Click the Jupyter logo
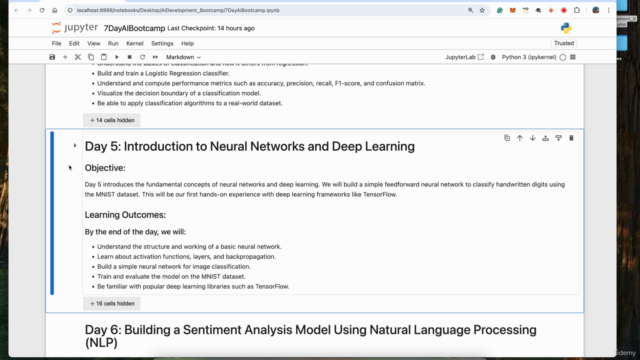The image size is (640, 360). click(75, 28)
